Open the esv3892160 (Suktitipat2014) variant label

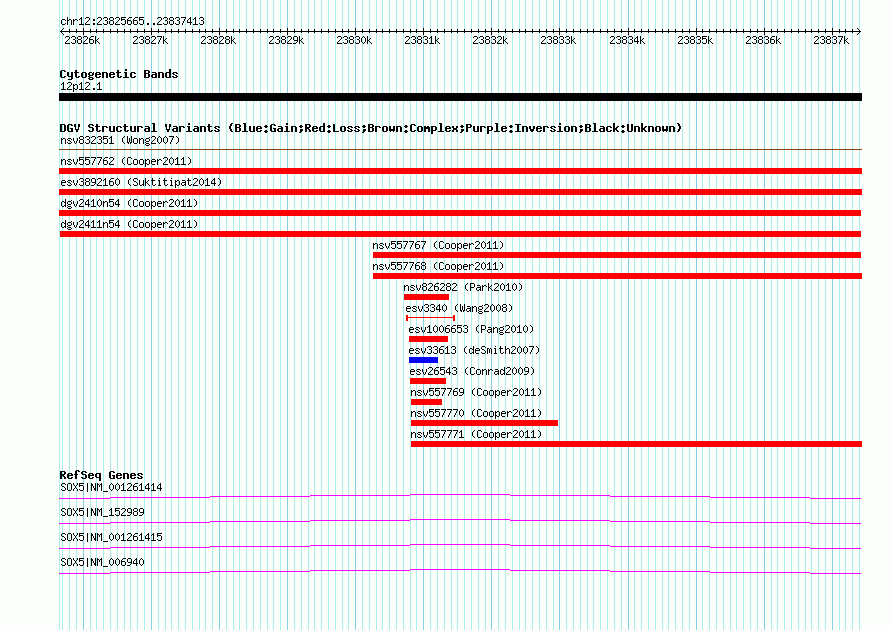coord(141,182)
